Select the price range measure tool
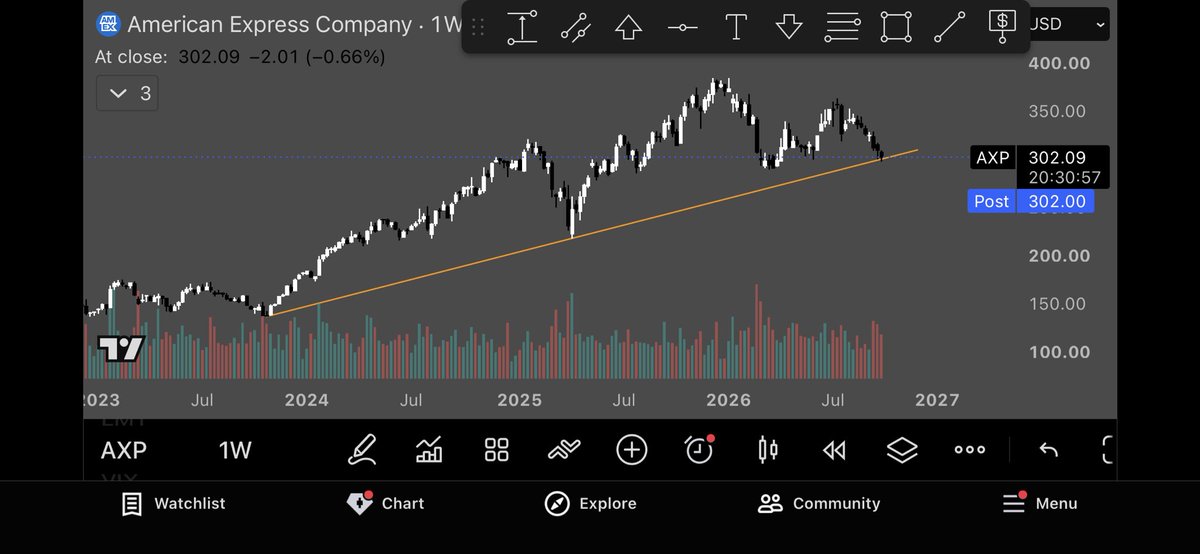The height and width of the screenshot is (554, 1200). (522, 27)
